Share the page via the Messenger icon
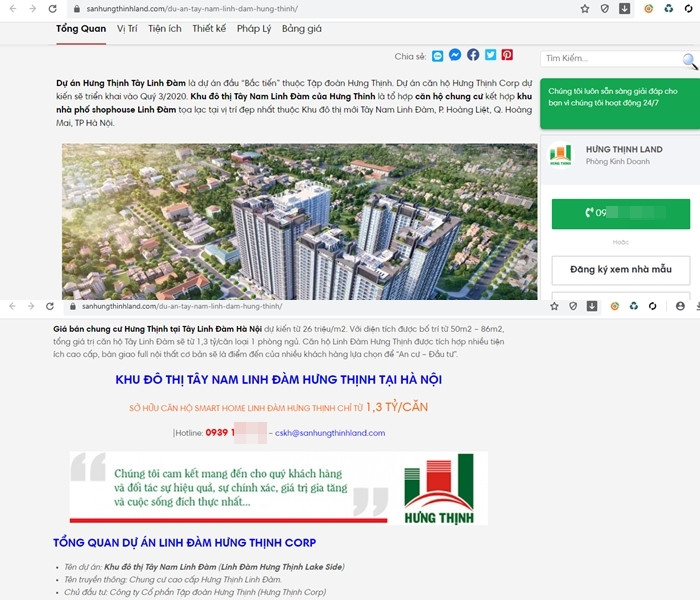 coord(455,55)
